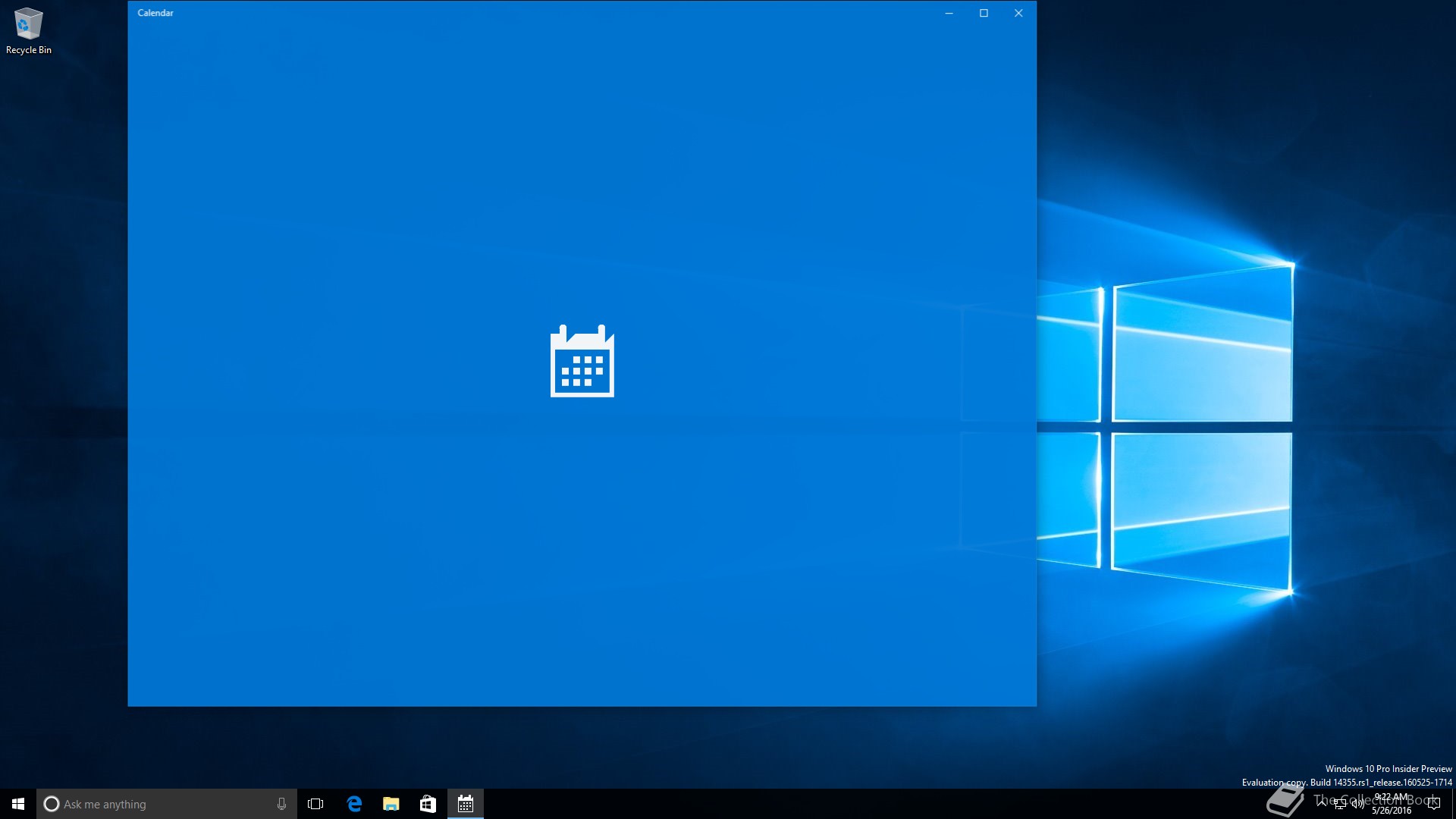Launch Microsoft Edge from the taskbar
The height and width of the screenshot is (819, 1456).
tap(354, 804)
